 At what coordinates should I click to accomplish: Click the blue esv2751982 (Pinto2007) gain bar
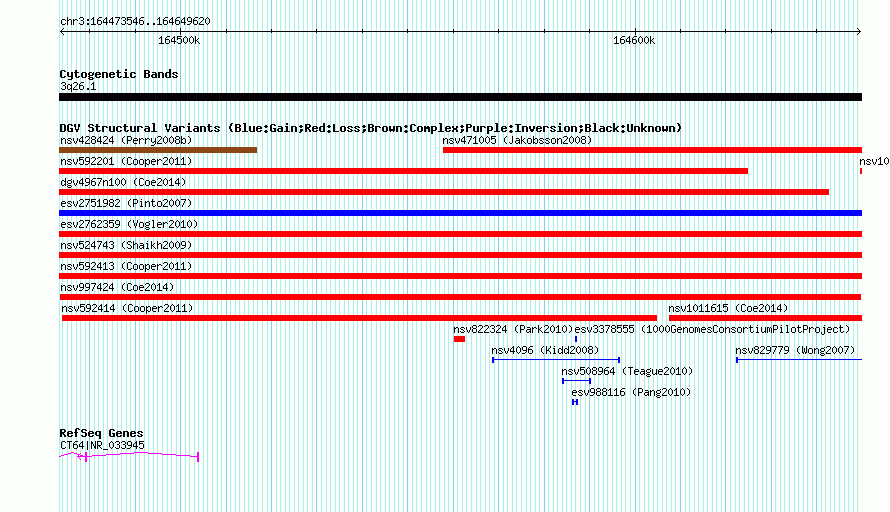click(460, 213)
